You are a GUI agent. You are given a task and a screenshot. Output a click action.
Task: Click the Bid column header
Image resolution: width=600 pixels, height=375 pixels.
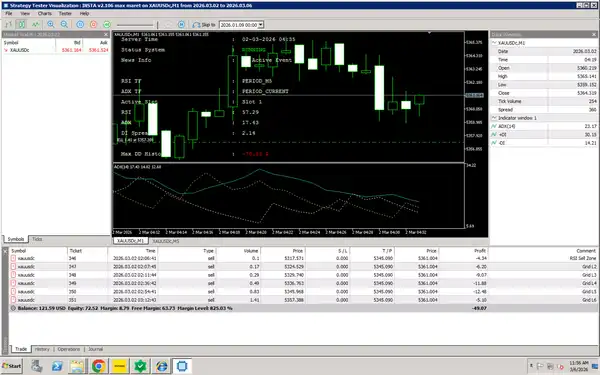click(x=69, y=42)
